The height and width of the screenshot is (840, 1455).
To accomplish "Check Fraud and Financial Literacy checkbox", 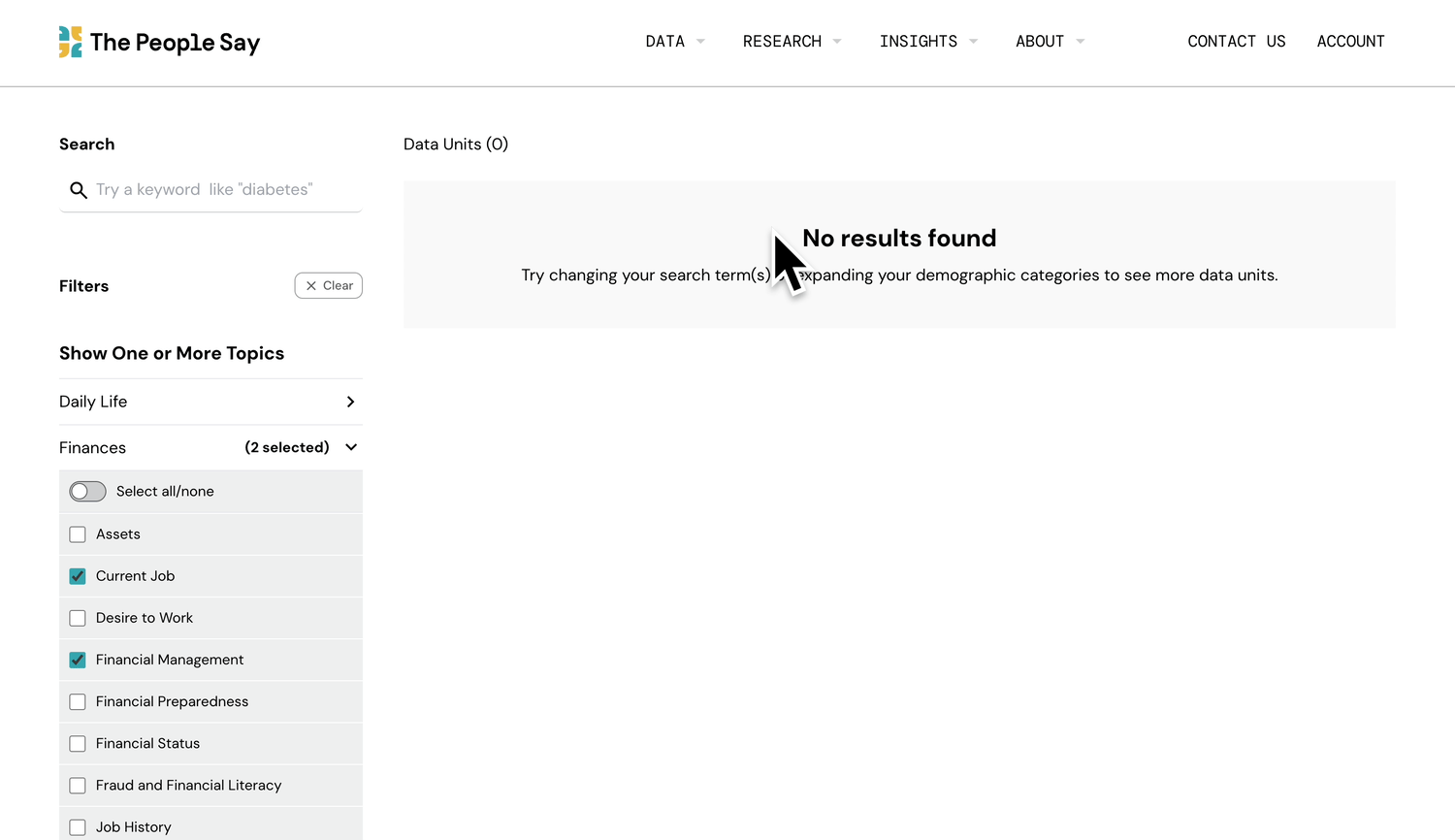I will click(78, 786).
